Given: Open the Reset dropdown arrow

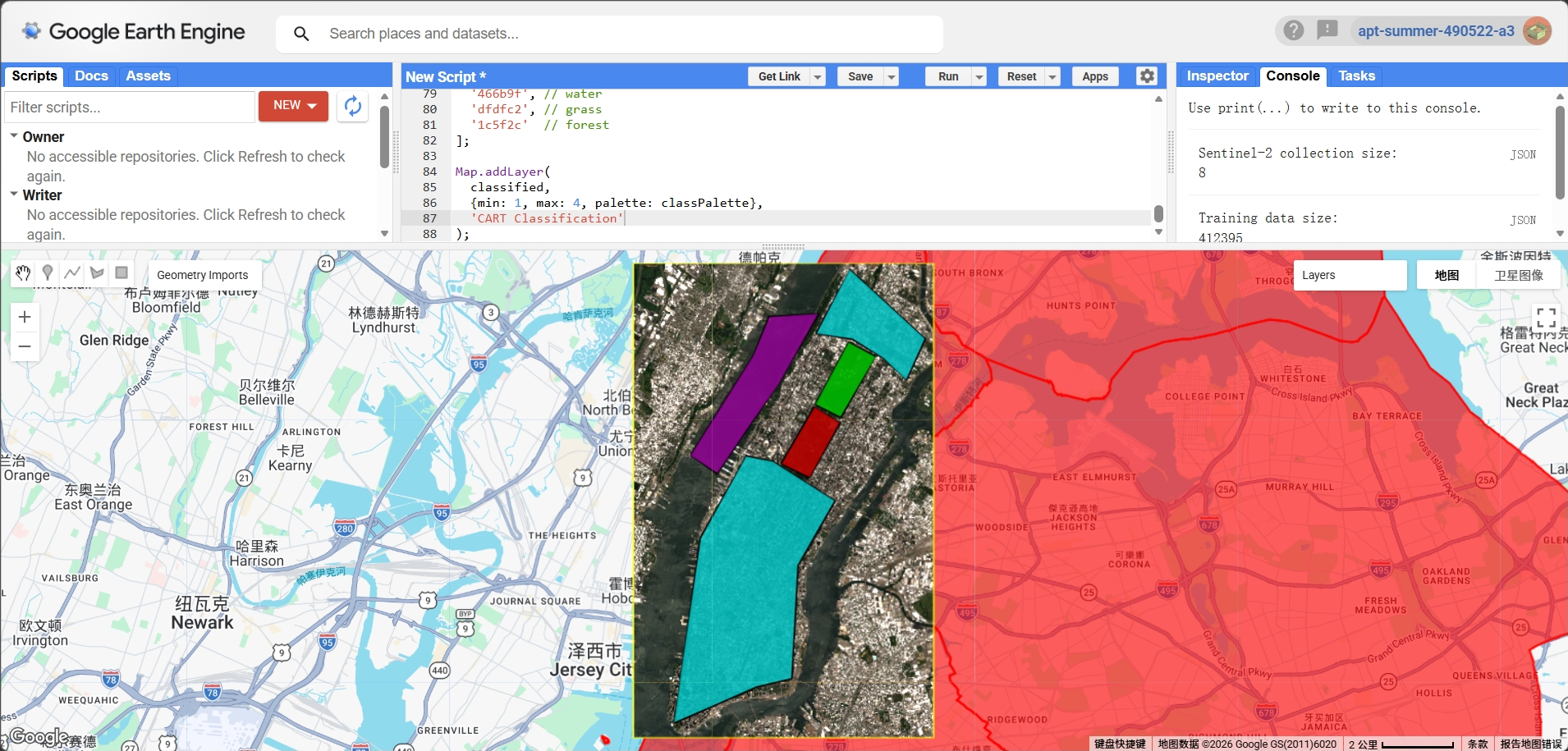Looking at the screenshot, I should click(x=1052, y=76).
